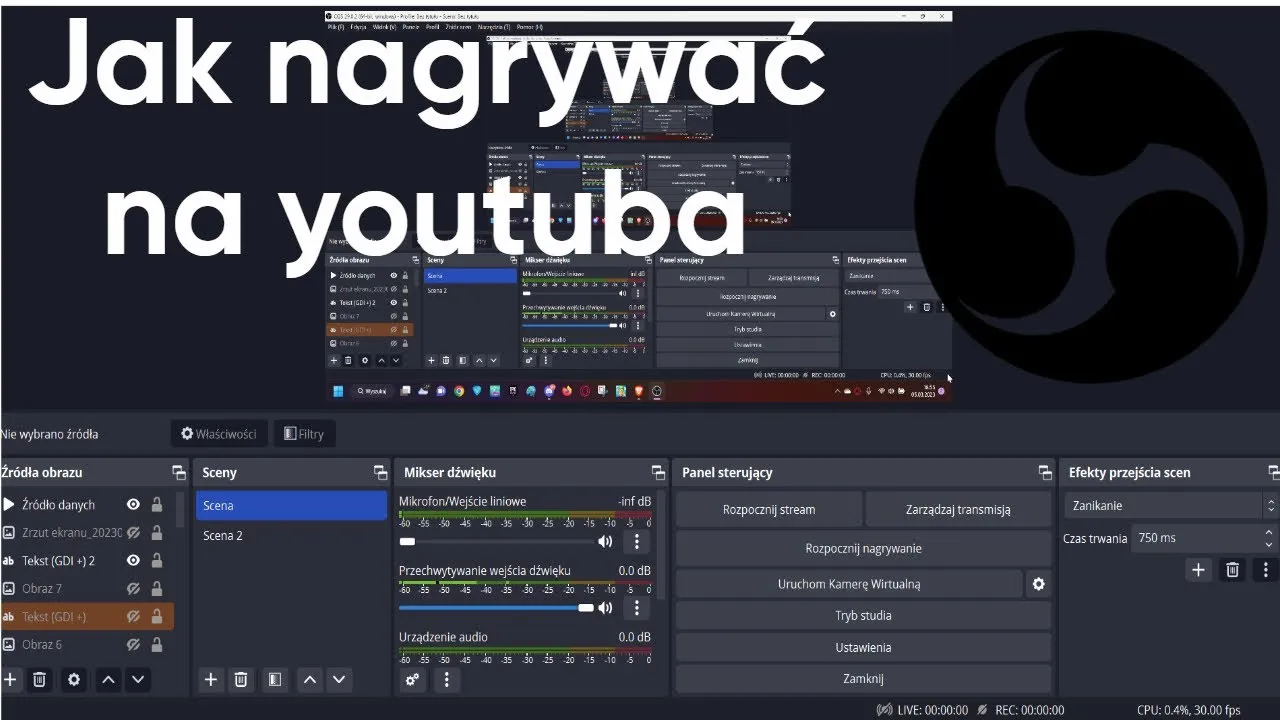Click Rozpocznij nagrywanie in the control panel
This screenshot has height=720, width=1280.
click(x=863, y=548)
